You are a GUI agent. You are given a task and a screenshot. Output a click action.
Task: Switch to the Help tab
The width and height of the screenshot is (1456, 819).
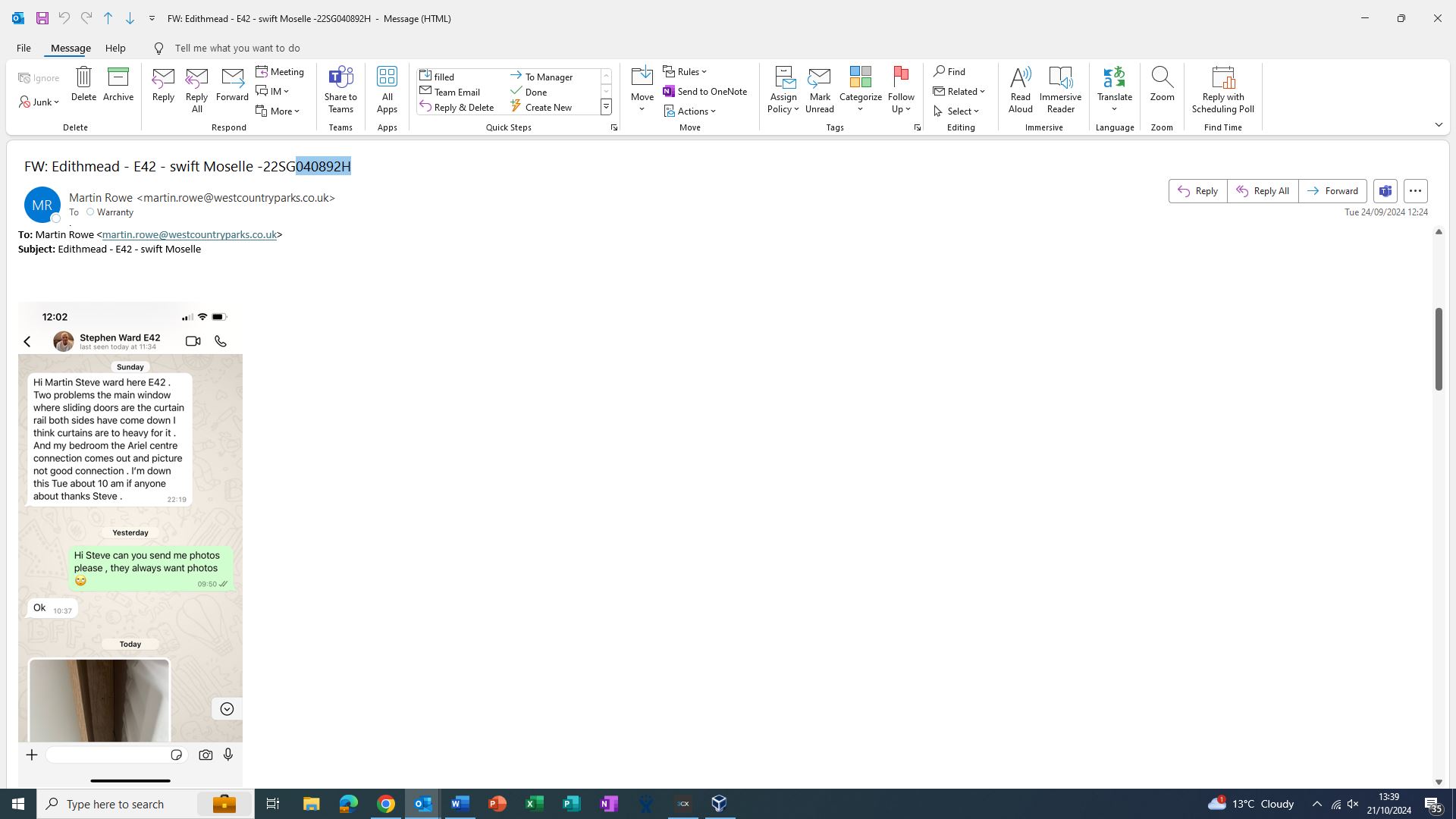coord(115,48)
